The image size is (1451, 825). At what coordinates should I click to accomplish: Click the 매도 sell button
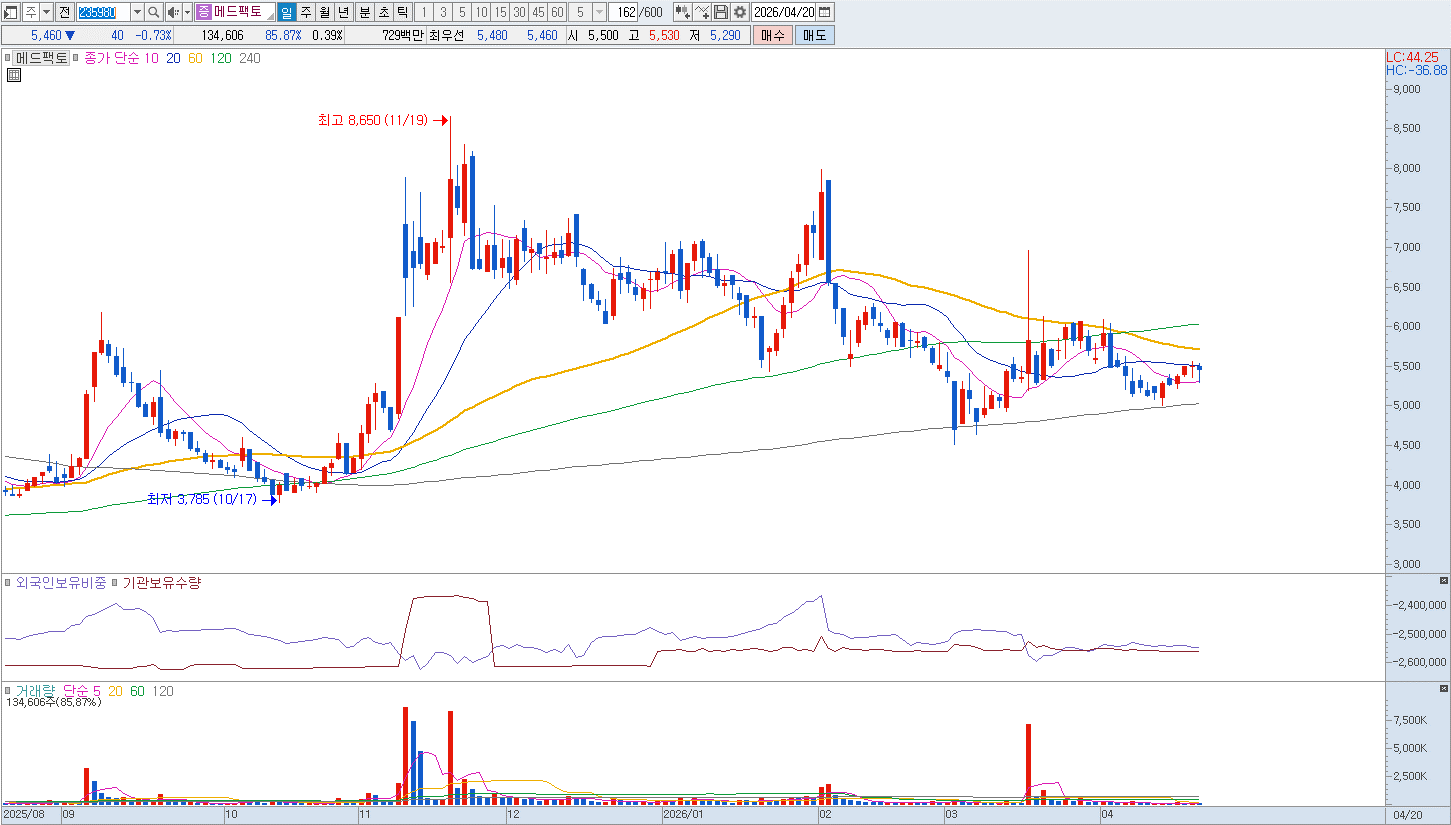pos(814,35)
